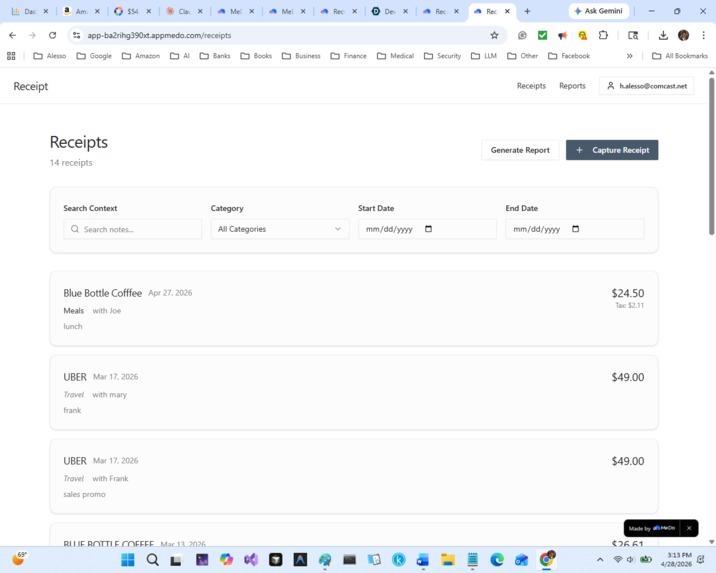Open the UBER receipt with Frank
This screenshot has width=716, height=573.
354,477
